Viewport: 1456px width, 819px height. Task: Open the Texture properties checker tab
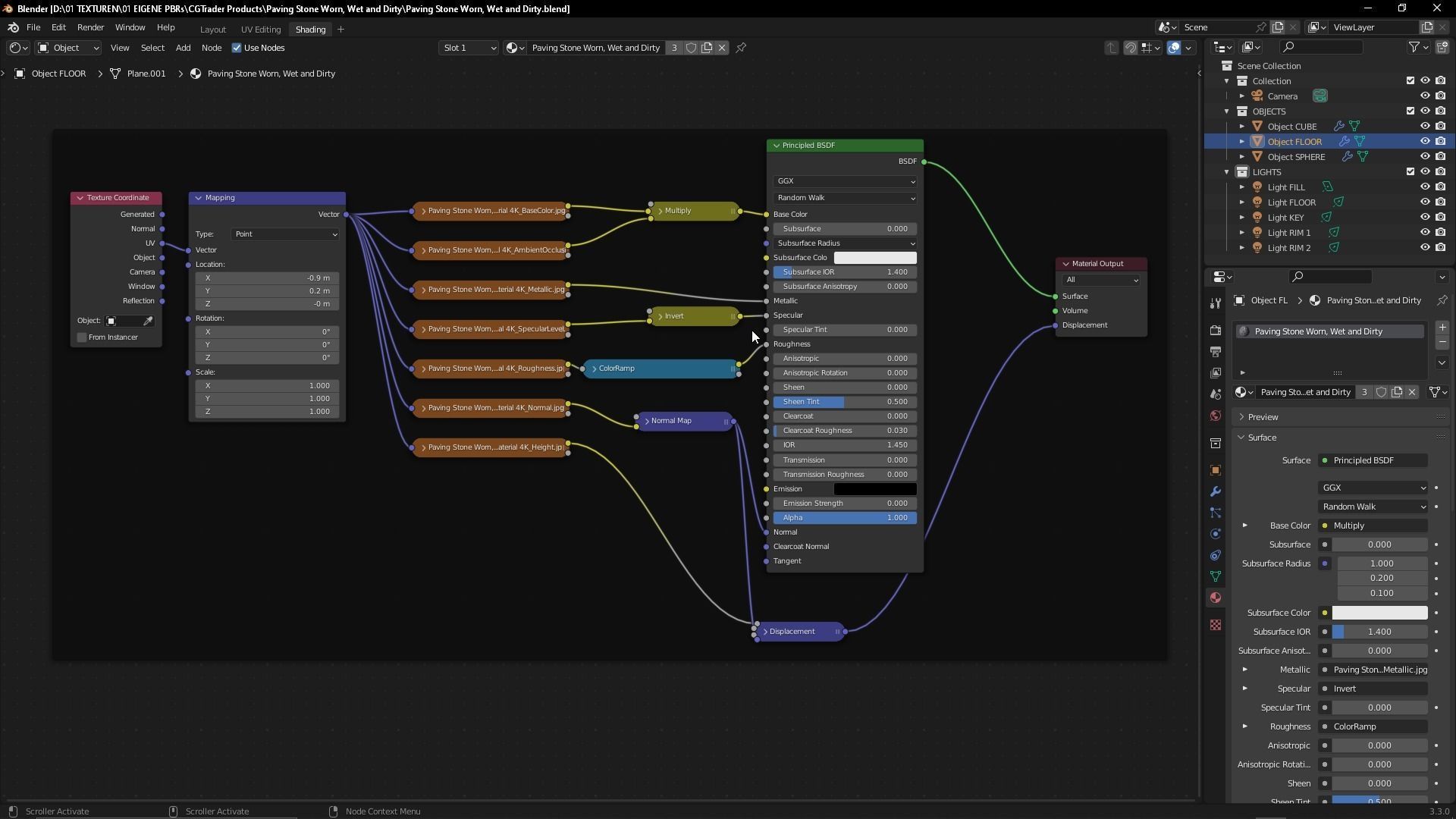pos(1216,625)
